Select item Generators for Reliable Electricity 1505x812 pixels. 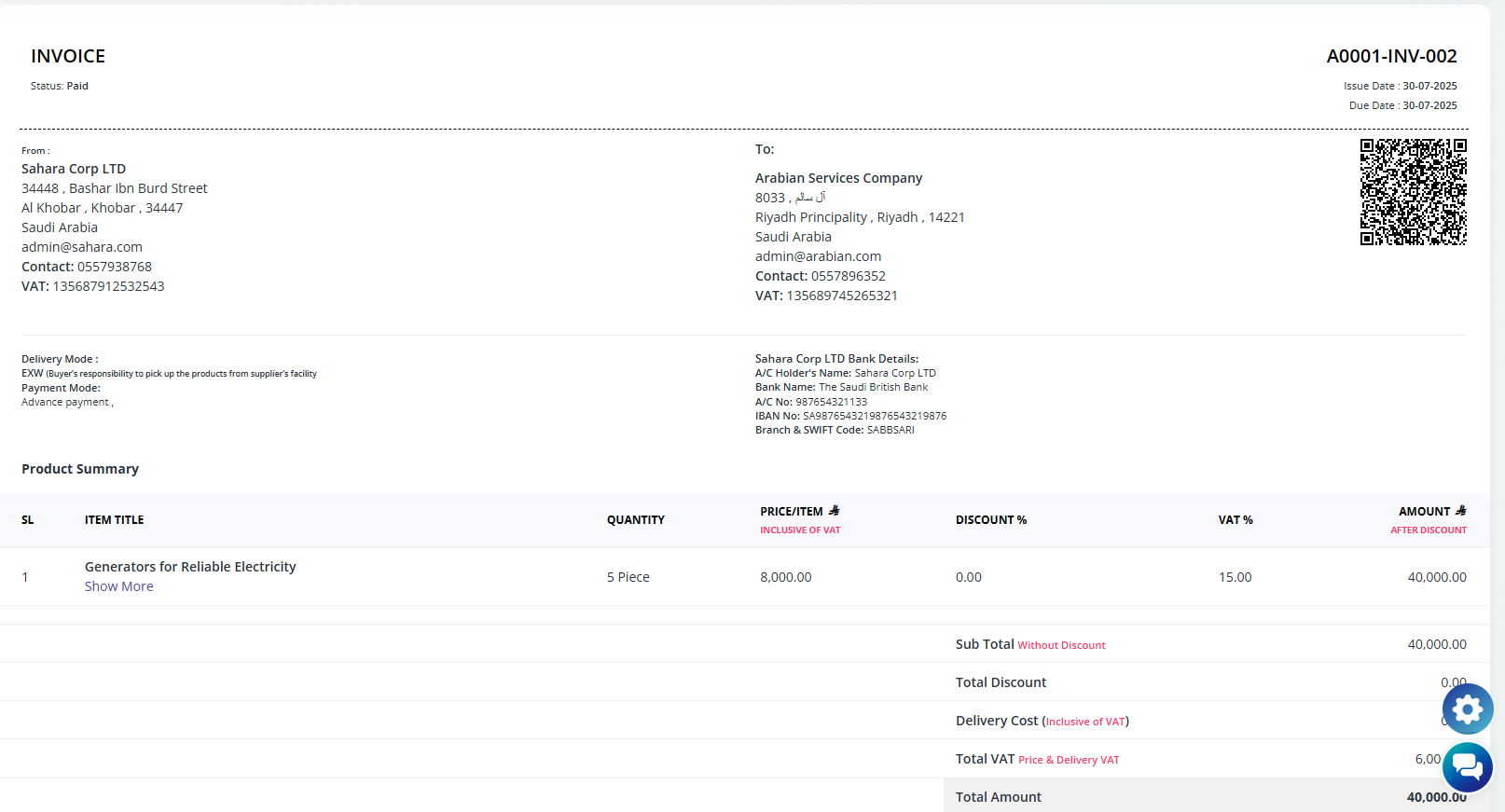(x=190, y=567)
